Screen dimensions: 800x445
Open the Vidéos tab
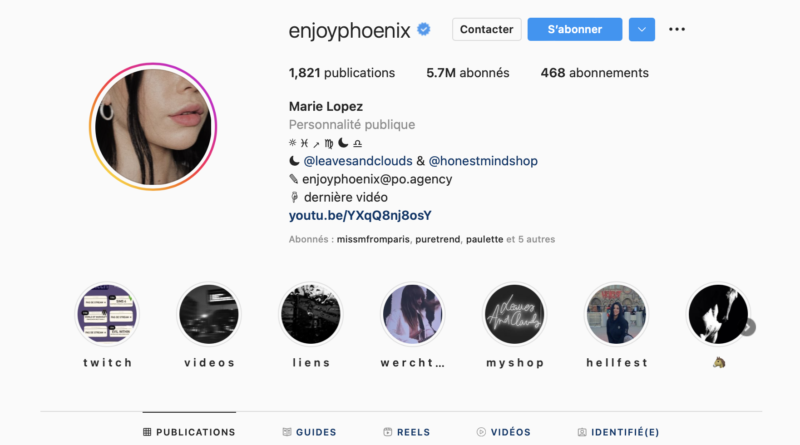click(x=504, y=432)
